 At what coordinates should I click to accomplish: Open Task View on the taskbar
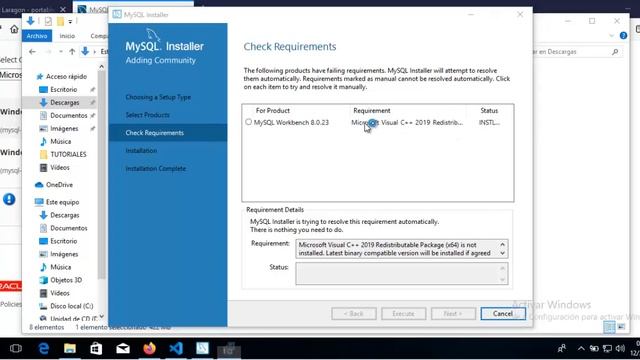(x=16, y=349)
